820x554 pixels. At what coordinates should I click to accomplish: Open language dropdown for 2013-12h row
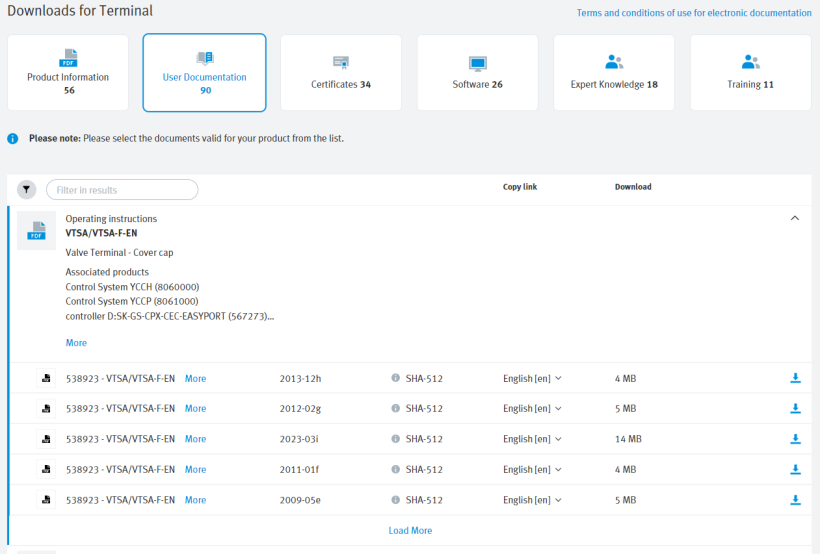(x=532, y=378)
